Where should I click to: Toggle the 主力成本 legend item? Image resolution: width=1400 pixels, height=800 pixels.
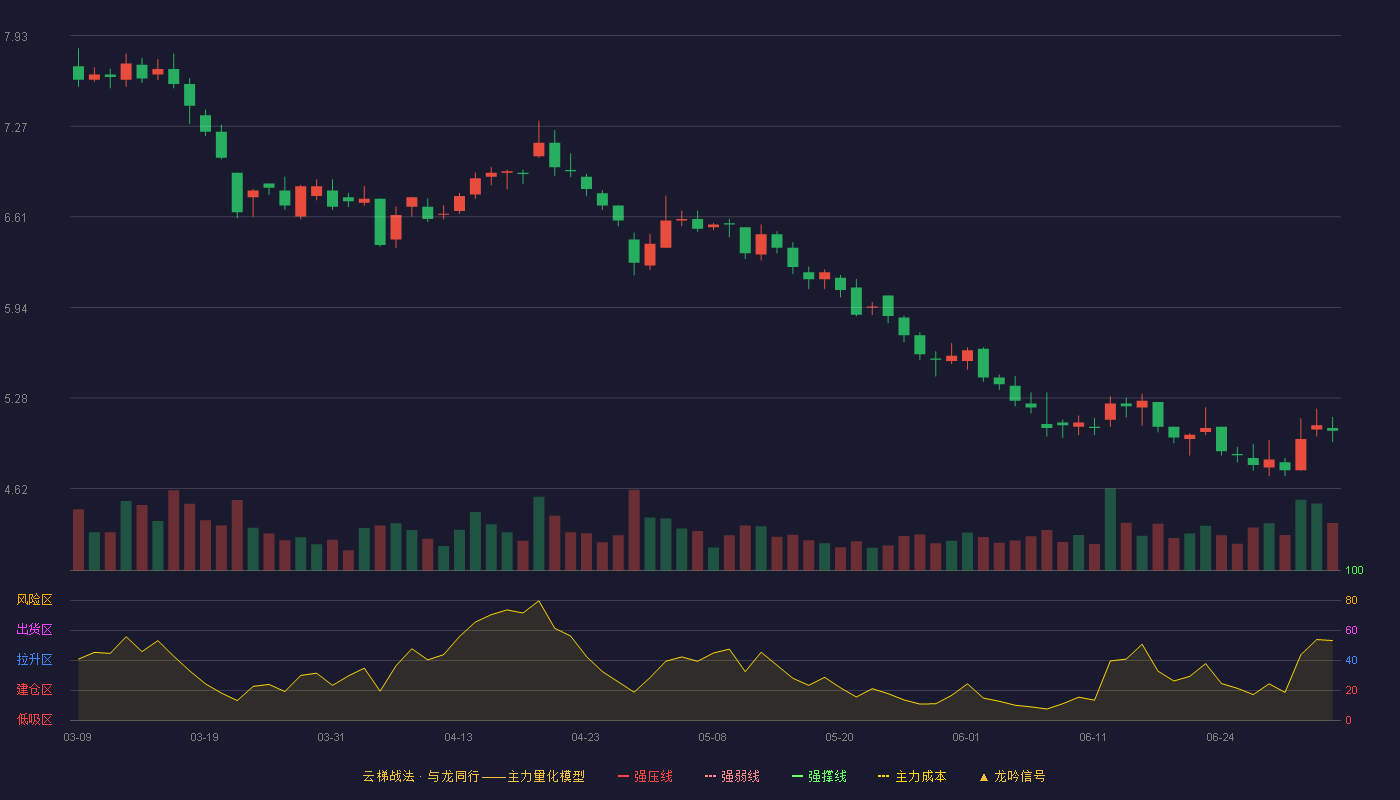point(912,776)
